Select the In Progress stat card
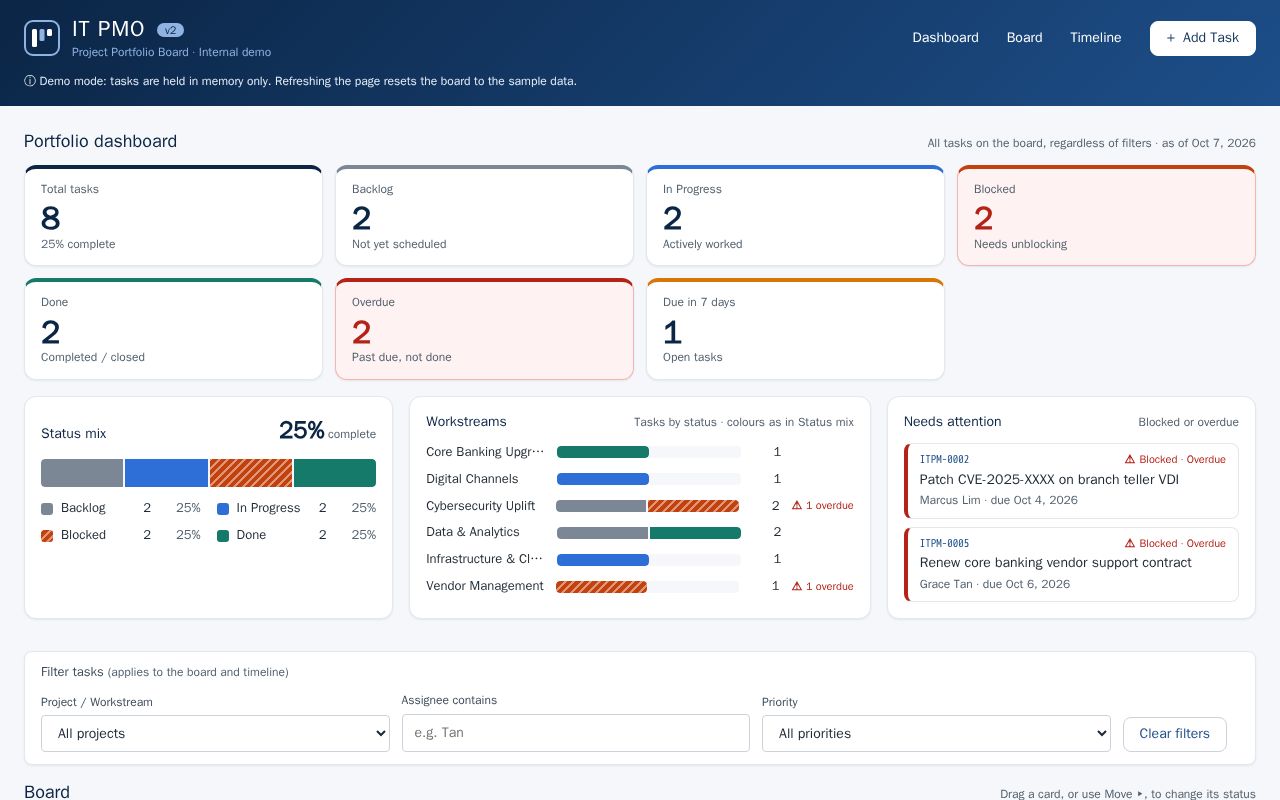The width and height of the screenshot is (1280, 800). 795,215
